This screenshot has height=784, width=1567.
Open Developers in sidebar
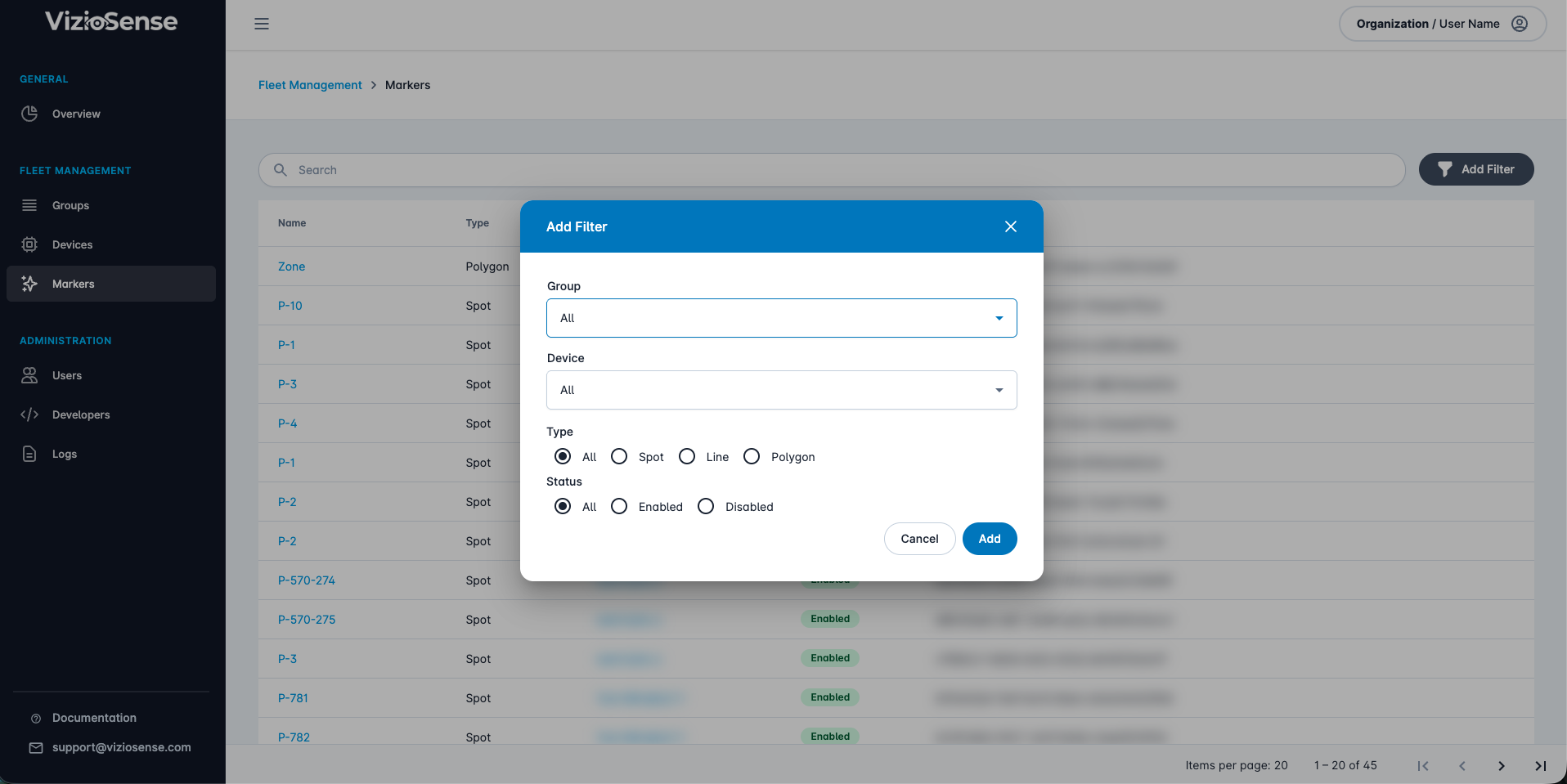pyautogui.click(x=111, y=414)
